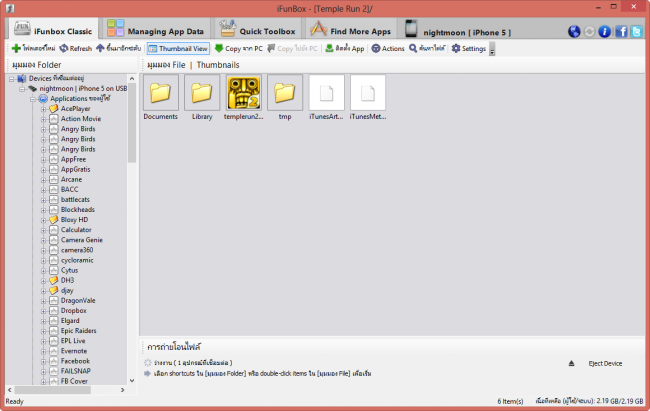Click the install App toolbar button
The height and width of the screenshot is (411, 650).
[345, 49]
